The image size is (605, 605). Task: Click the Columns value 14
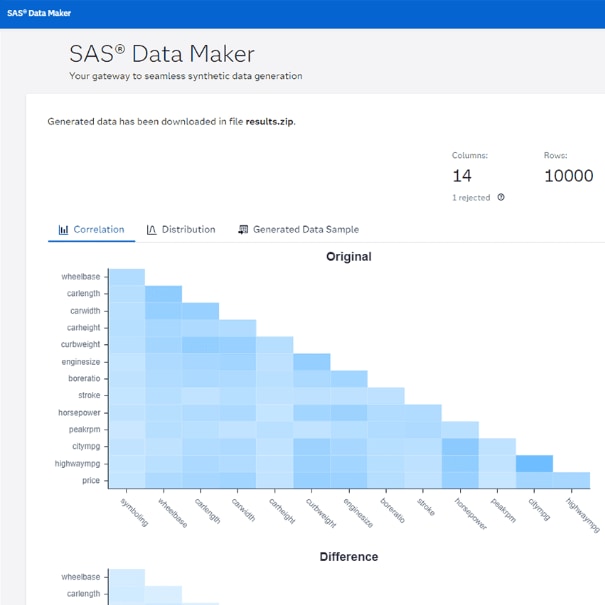coord(462,176)
